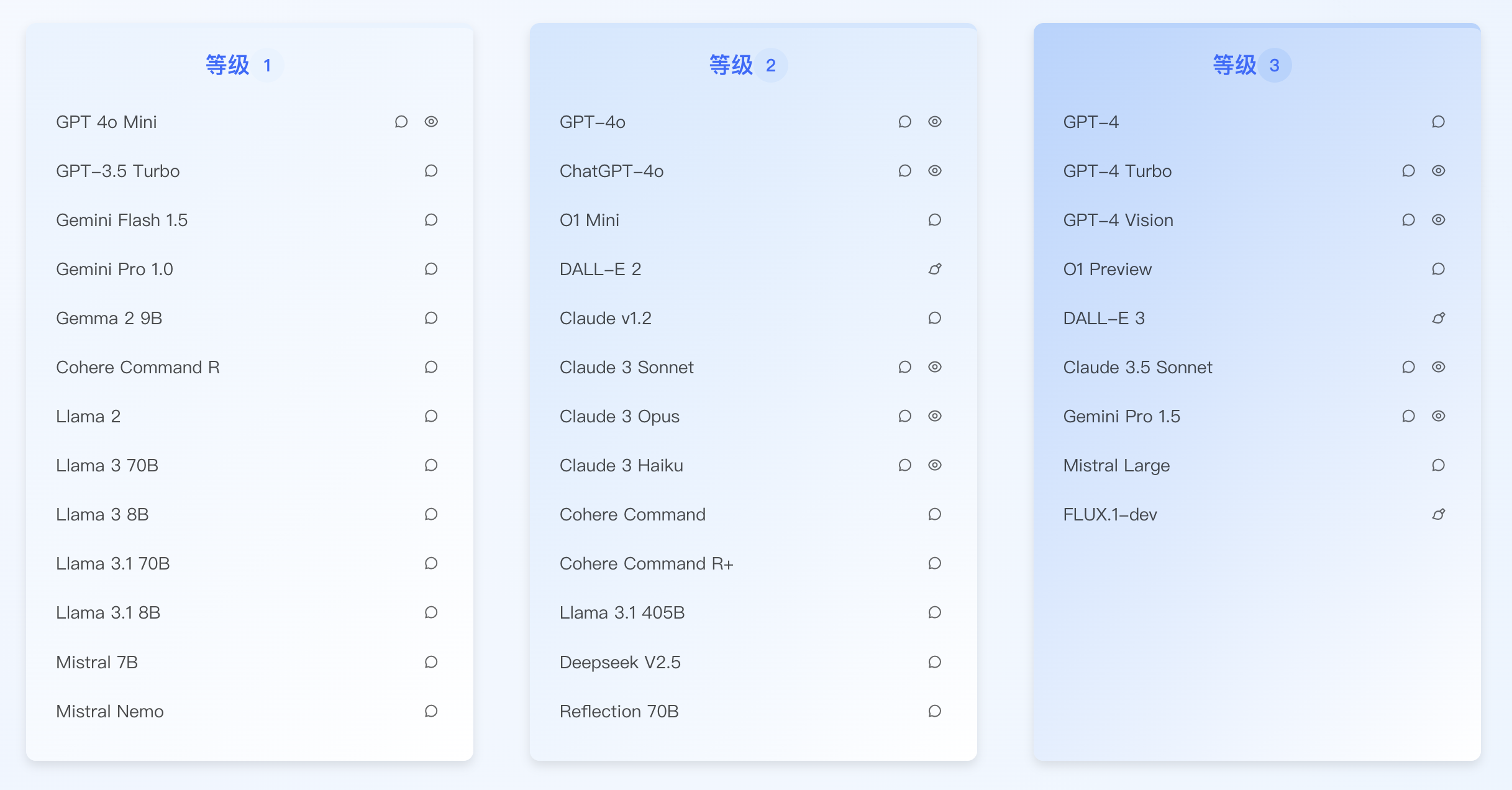Click the Reflection 70B model entry
Image resolution: width=1512 pixels, height=790 pixels.
click(619, 711)
